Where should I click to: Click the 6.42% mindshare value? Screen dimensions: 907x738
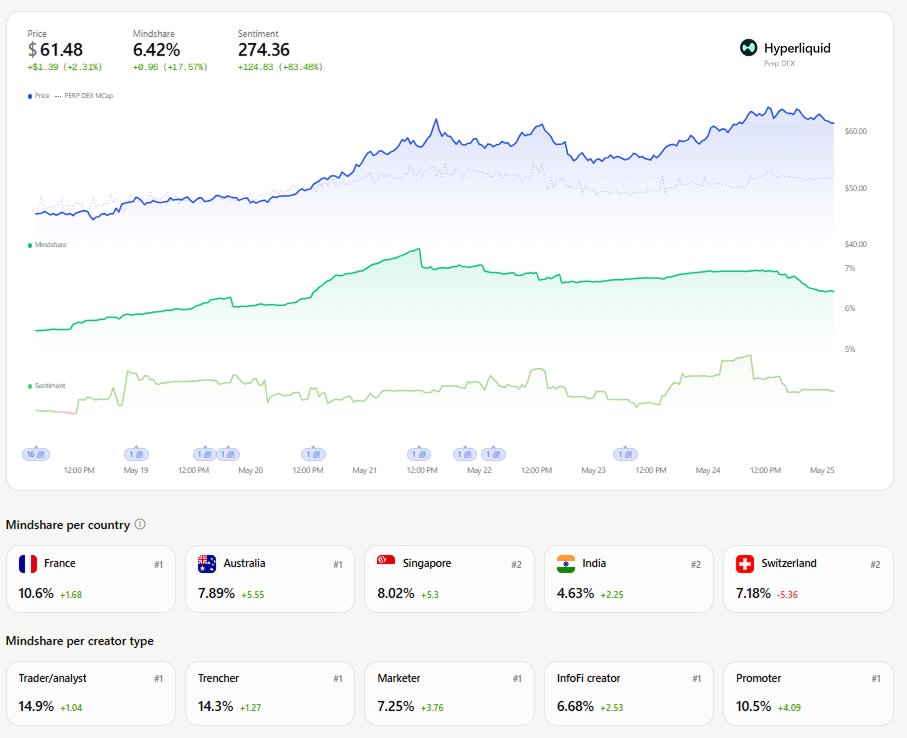tap(156, 50)
